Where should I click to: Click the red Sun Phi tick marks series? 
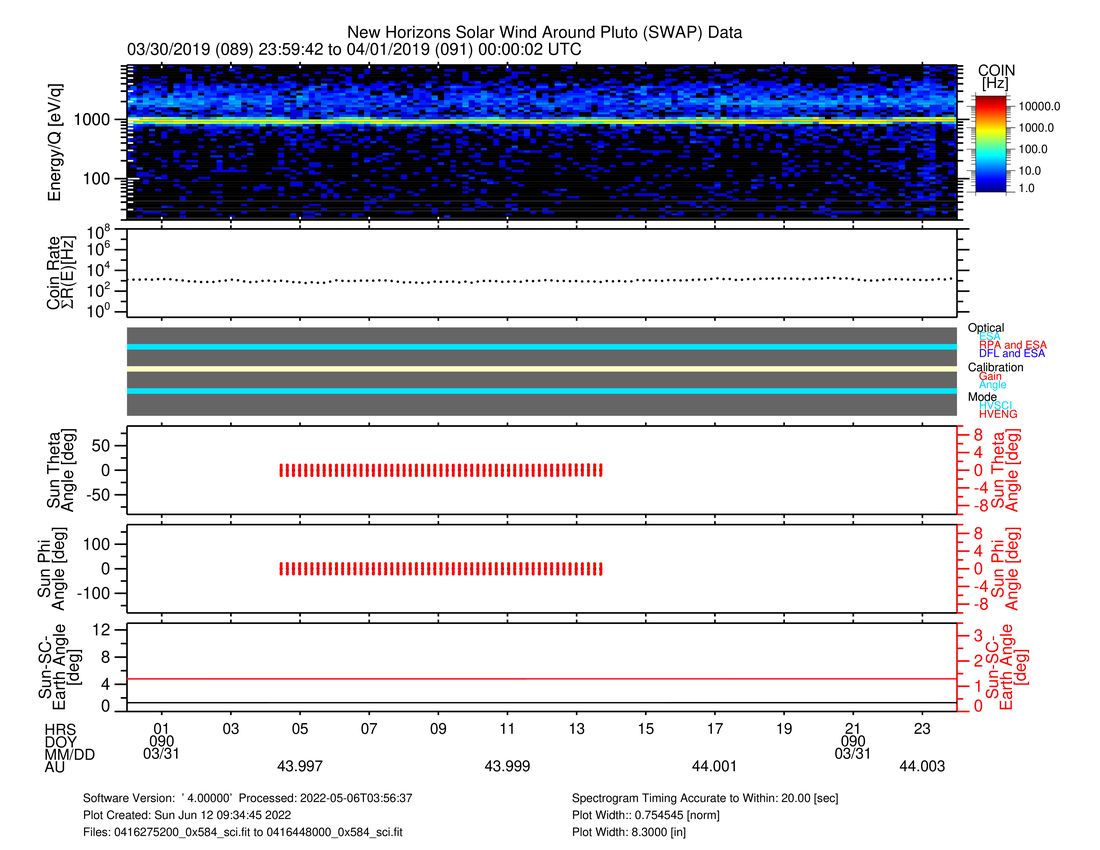pyautogui.click(x=441, y=568)
